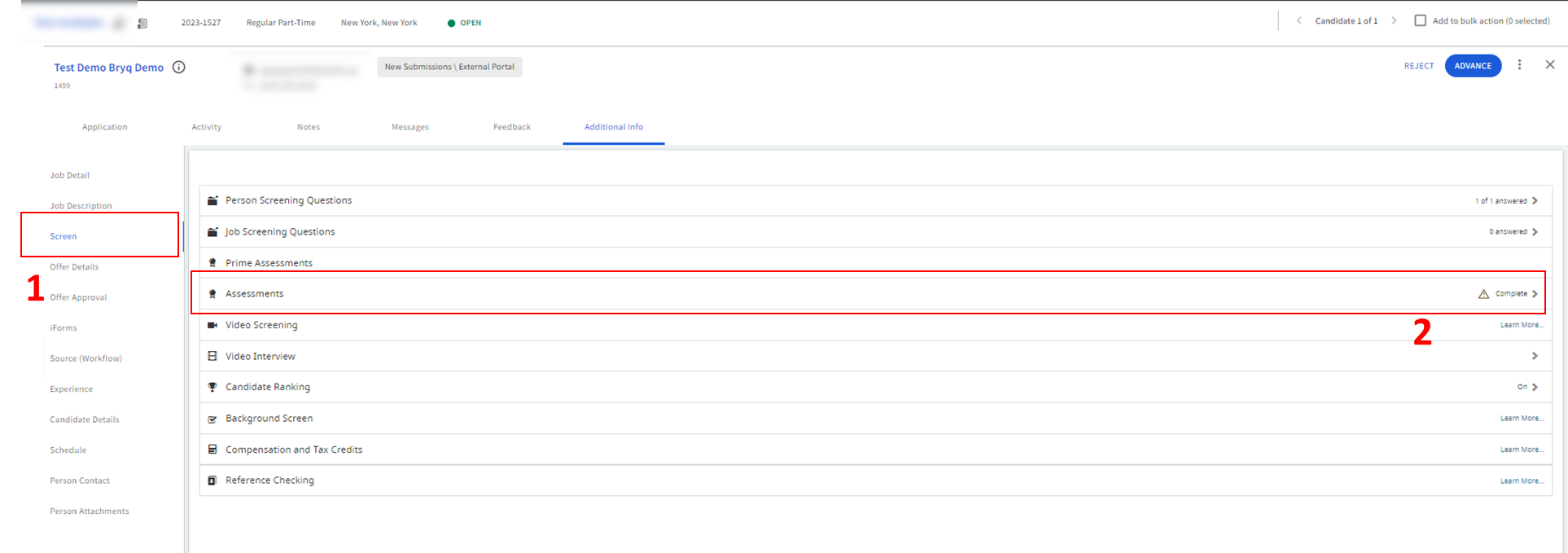Expand Job Screening Questions via its chevron
Screen dimensions: 1568x553
pos(1535,232)
